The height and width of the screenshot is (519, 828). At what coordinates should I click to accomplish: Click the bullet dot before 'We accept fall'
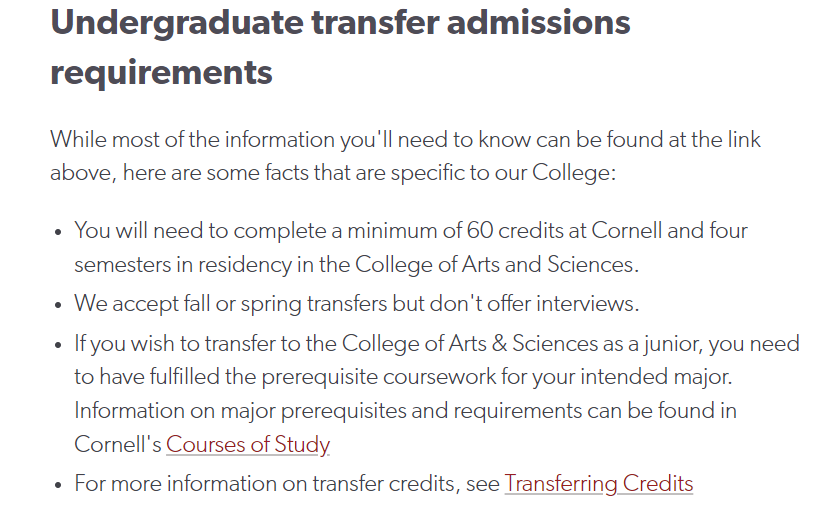coord(58,305)
